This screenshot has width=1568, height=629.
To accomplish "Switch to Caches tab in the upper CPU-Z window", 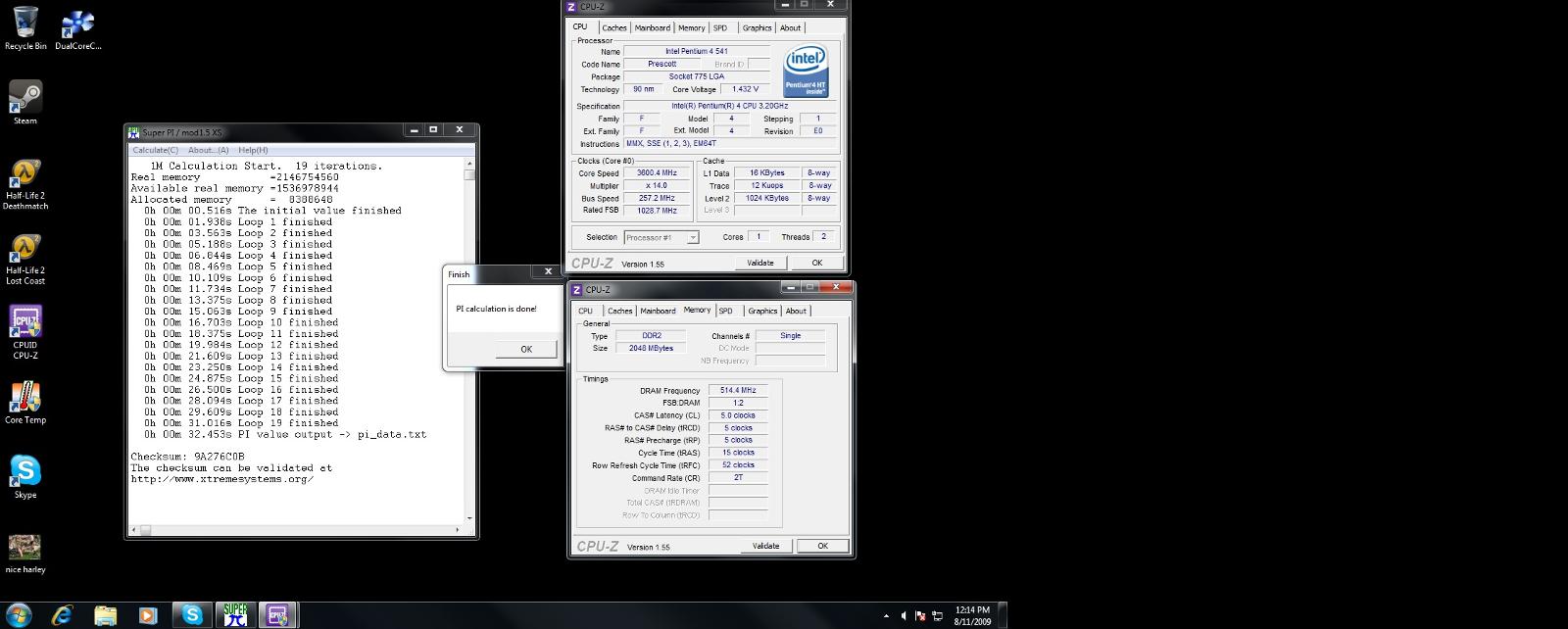I will point(614,27).
